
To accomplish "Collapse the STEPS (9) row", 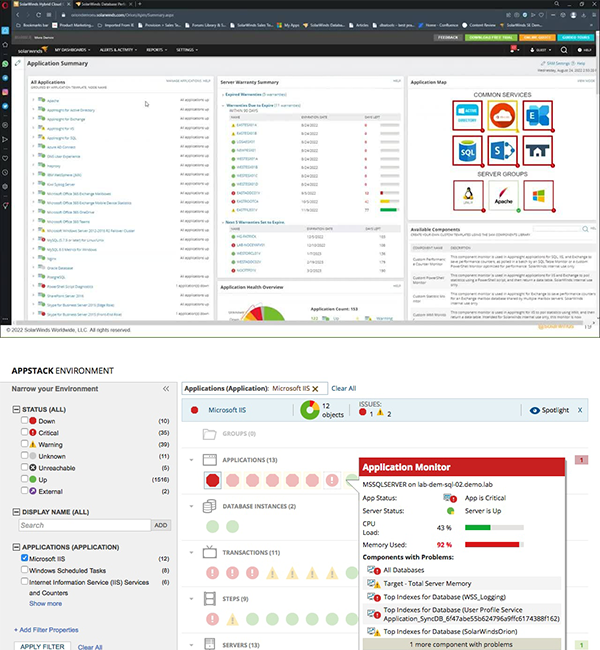I will [192, 599].
